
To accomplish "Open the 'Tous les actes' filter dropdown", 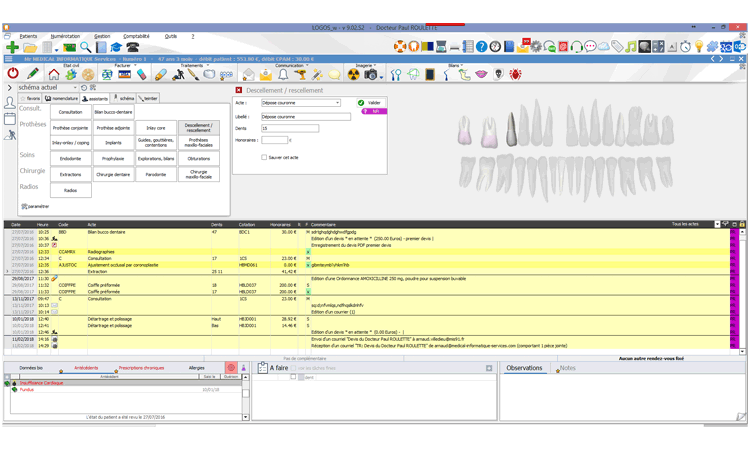I will (717, 224).
